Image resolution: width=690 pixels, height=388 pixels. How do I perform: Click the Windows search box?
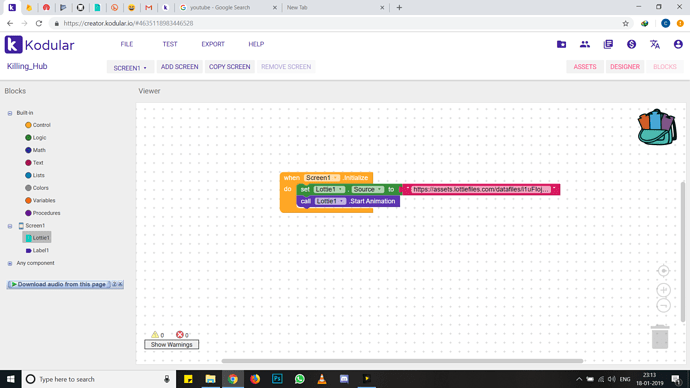point(99,379)
